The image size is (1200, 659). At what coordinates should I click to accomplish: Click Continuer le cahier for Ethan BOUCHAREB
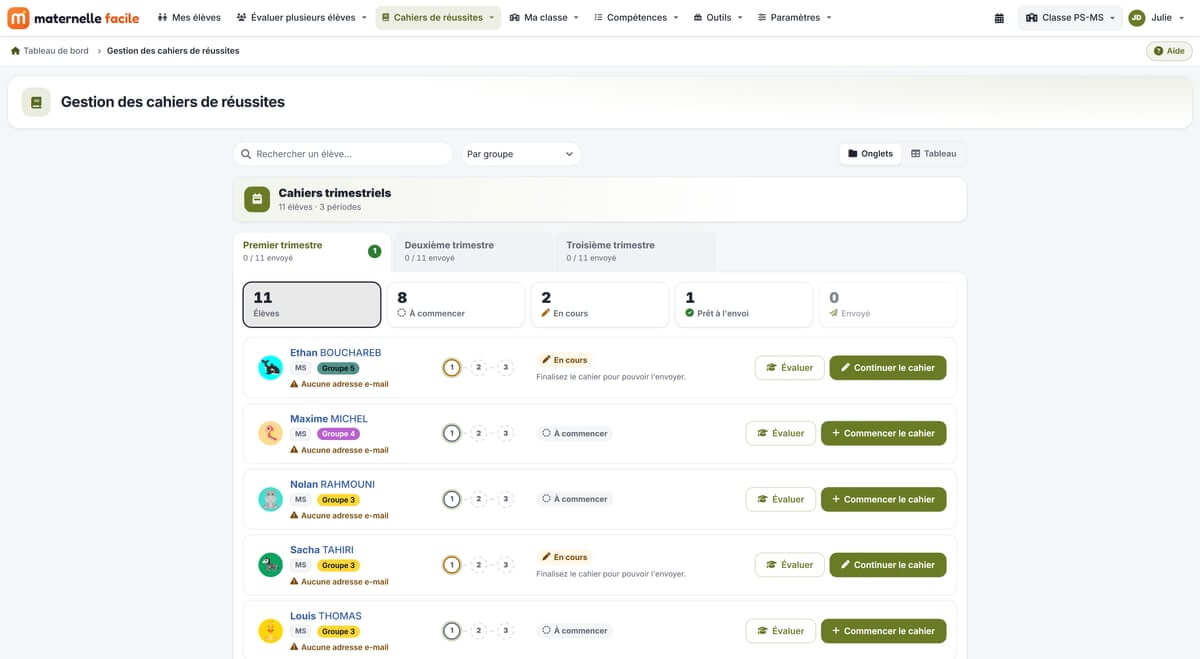887,368
